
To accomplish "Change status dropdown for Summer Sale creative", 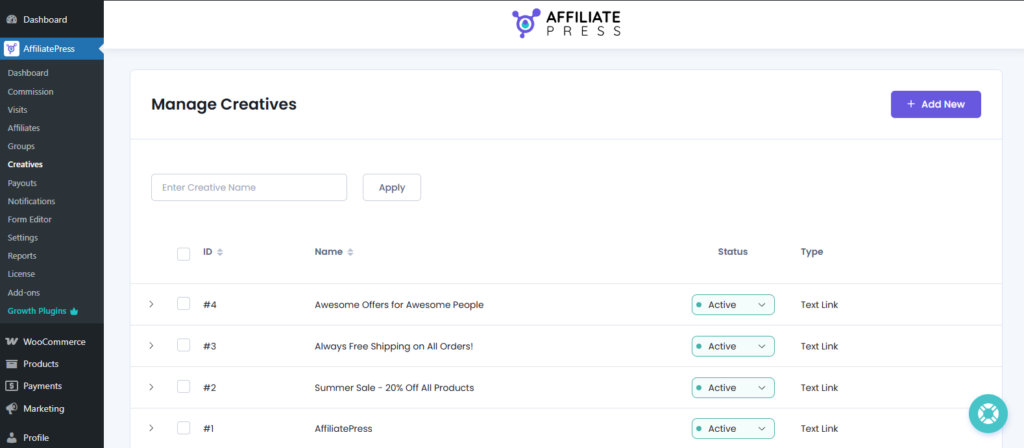I will 732,387.
